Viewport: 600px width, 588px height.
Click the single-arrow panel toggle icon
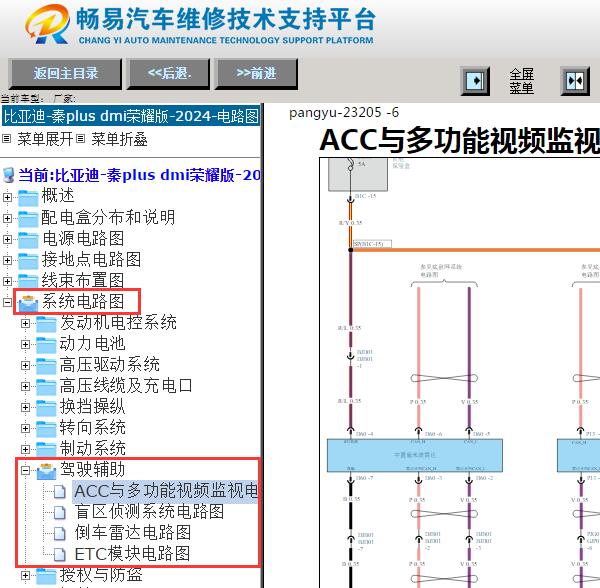point(475,81)
